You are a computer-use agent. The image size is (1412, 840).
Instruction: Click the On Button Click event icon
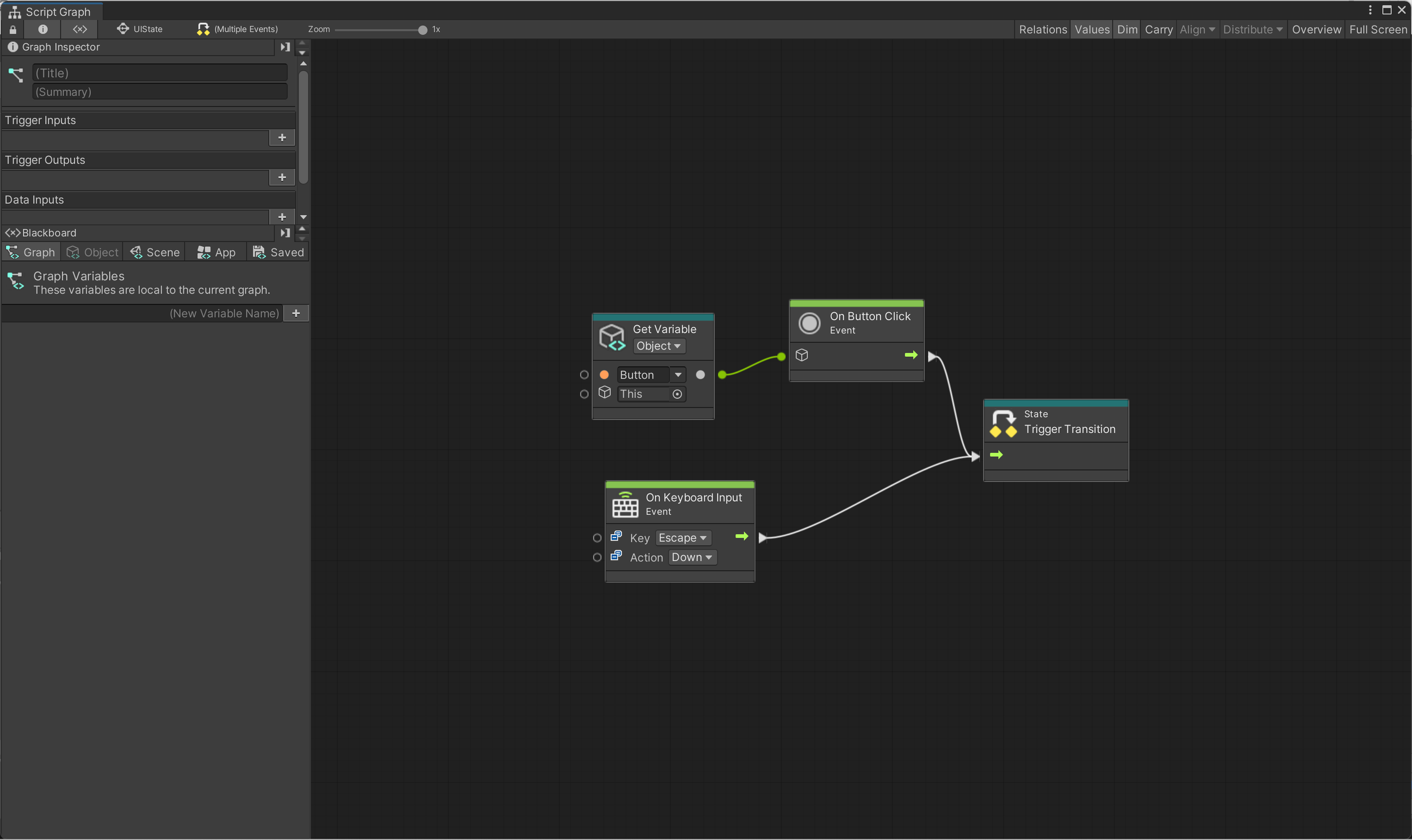click(809, 323)
